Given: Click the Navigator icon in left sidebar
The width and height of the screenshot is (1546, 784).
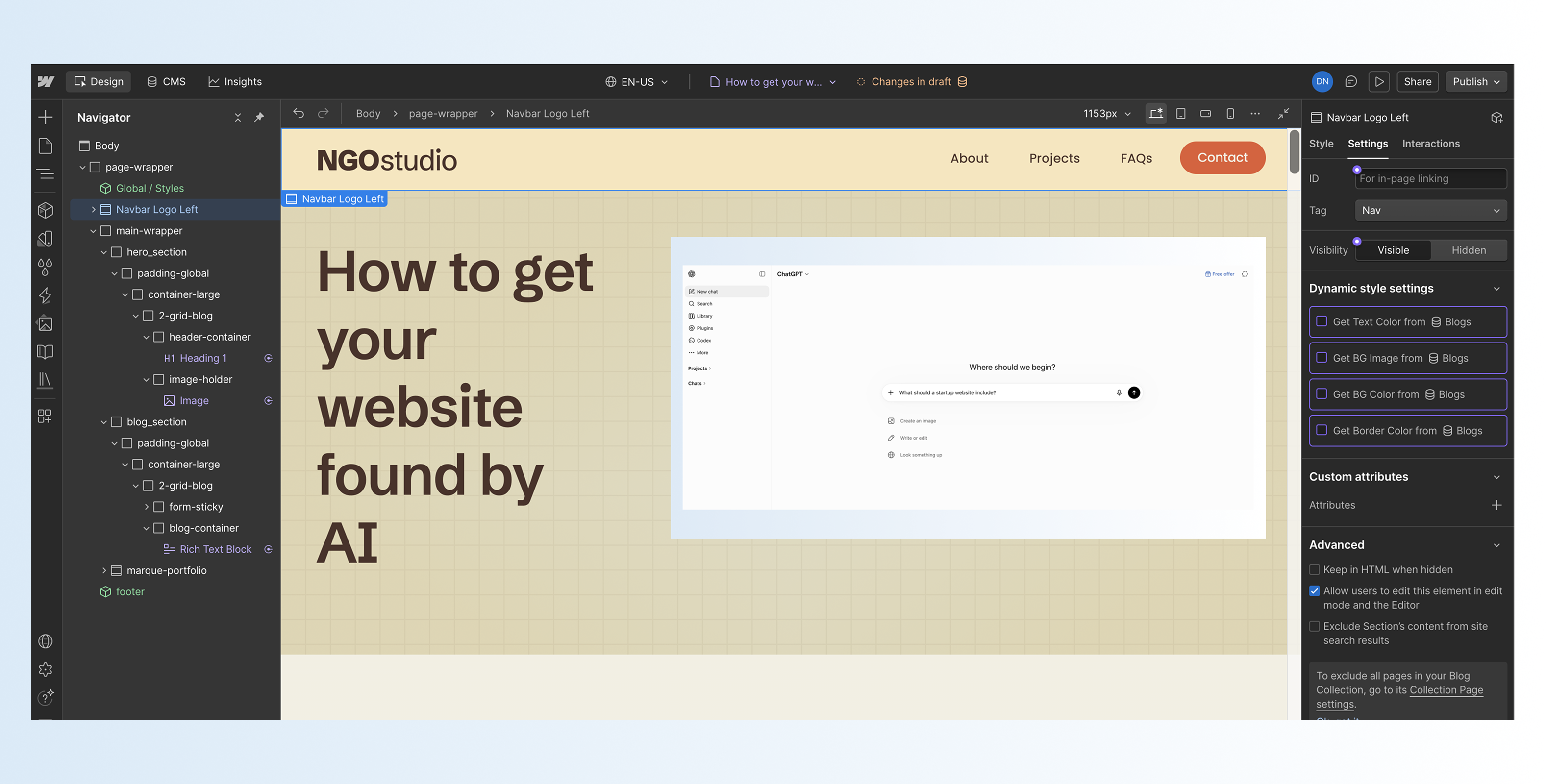Looking at the screenshot, I should (46, 174).
